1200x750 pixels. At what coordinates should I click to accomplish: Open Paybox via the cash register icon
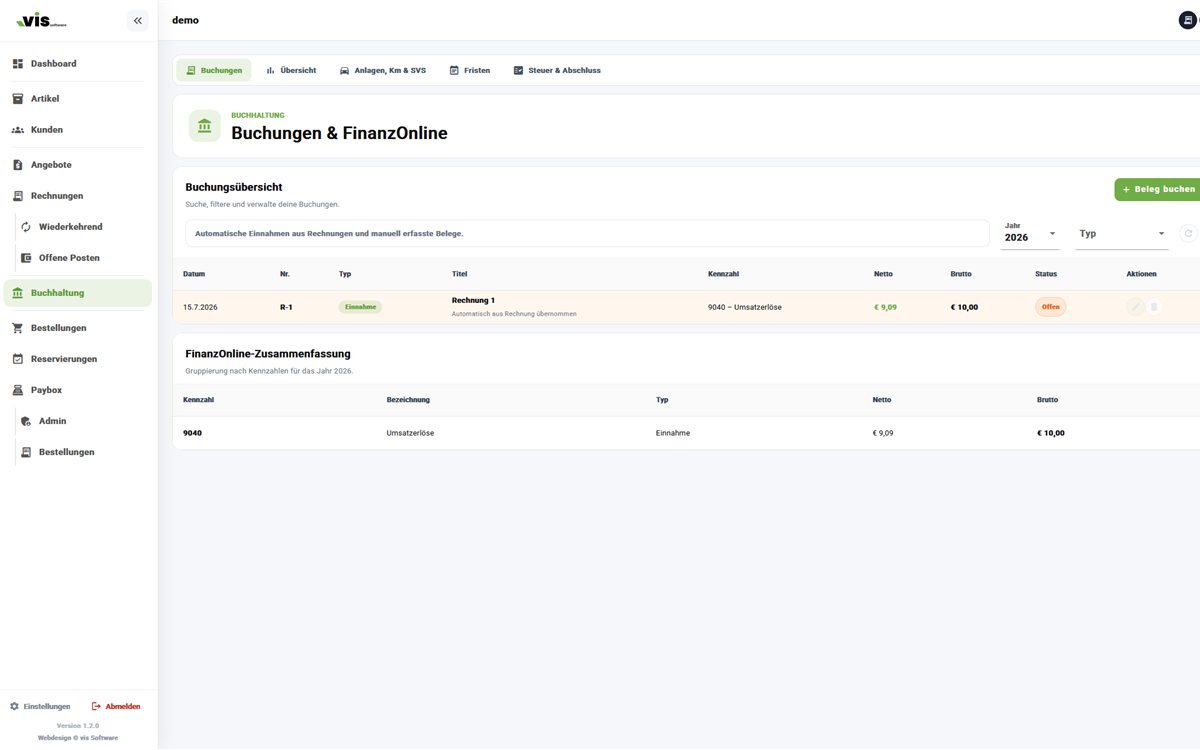pyautogui.click(x=18, y=390)
